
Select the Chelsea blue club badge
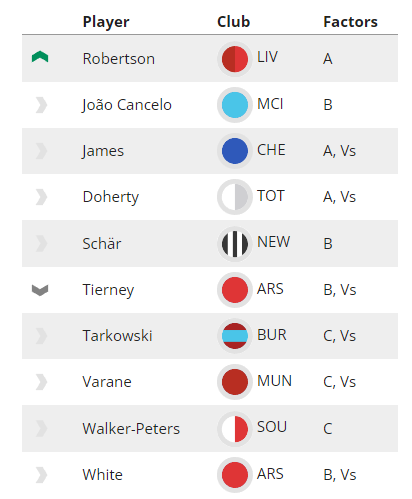pos(235,151)
